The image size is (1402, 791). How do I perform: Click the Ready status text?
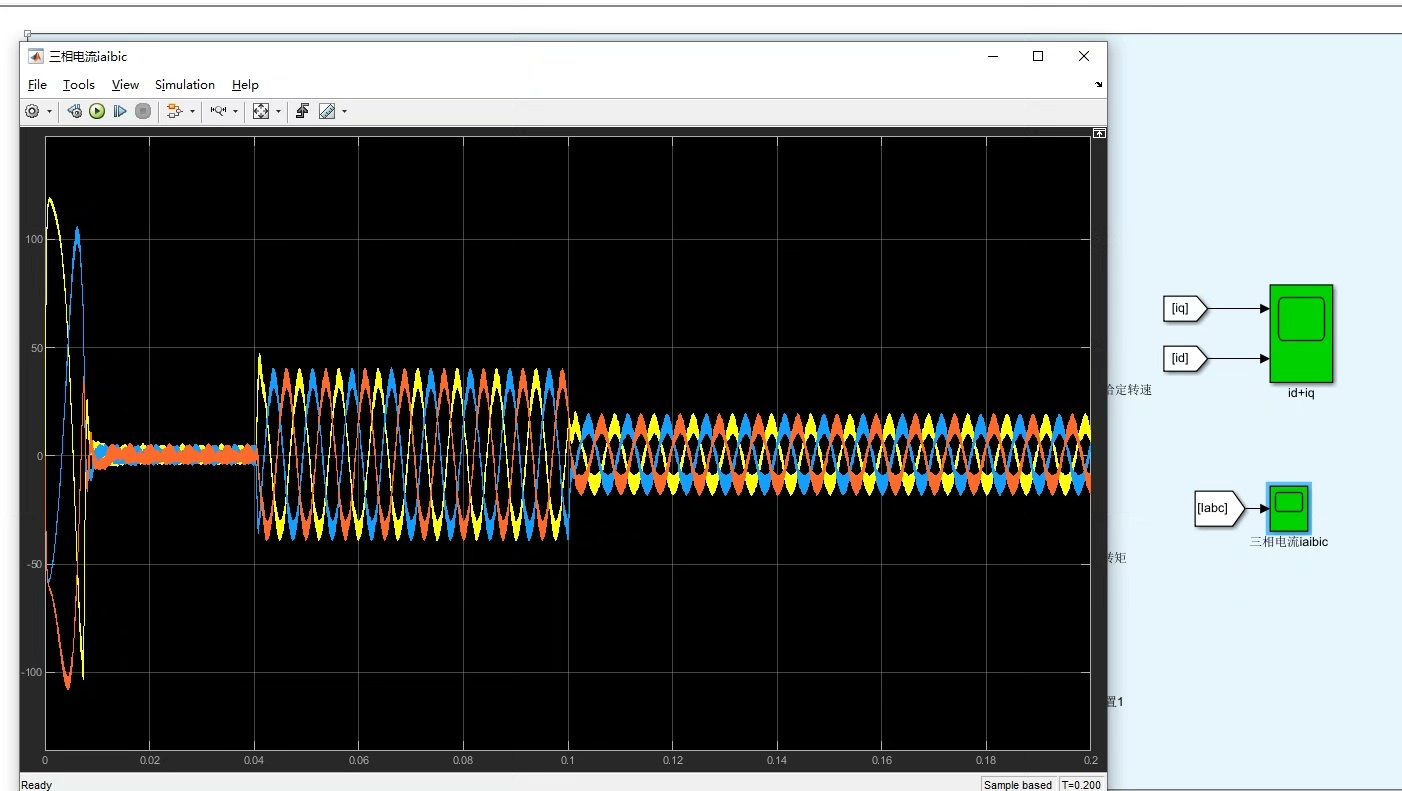point(36,785)
